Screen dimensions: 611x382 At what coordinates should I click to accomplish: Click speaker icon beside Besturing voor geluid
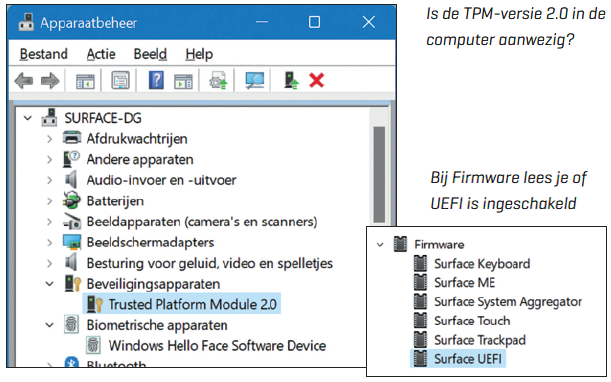[x=71, y=263]
